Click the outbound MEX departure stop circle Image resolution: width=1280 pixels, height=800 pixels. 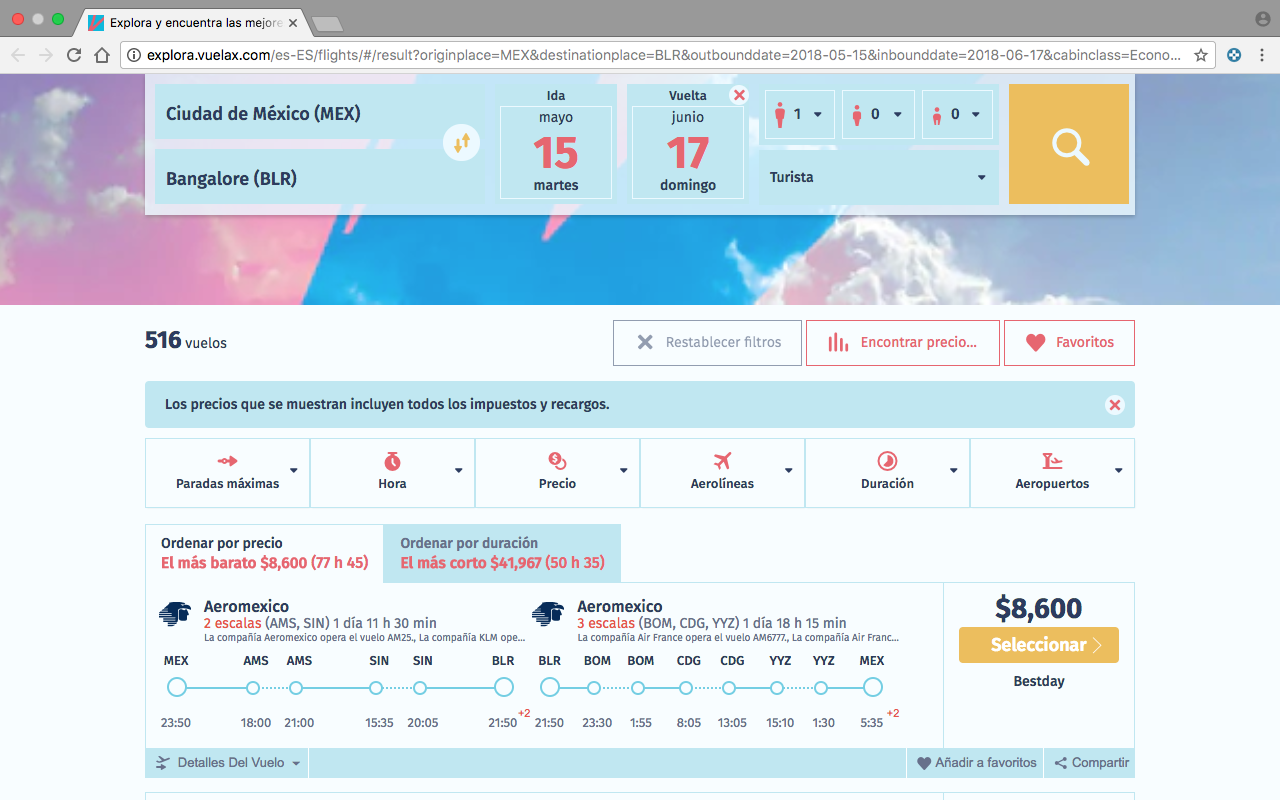[177, 687]
